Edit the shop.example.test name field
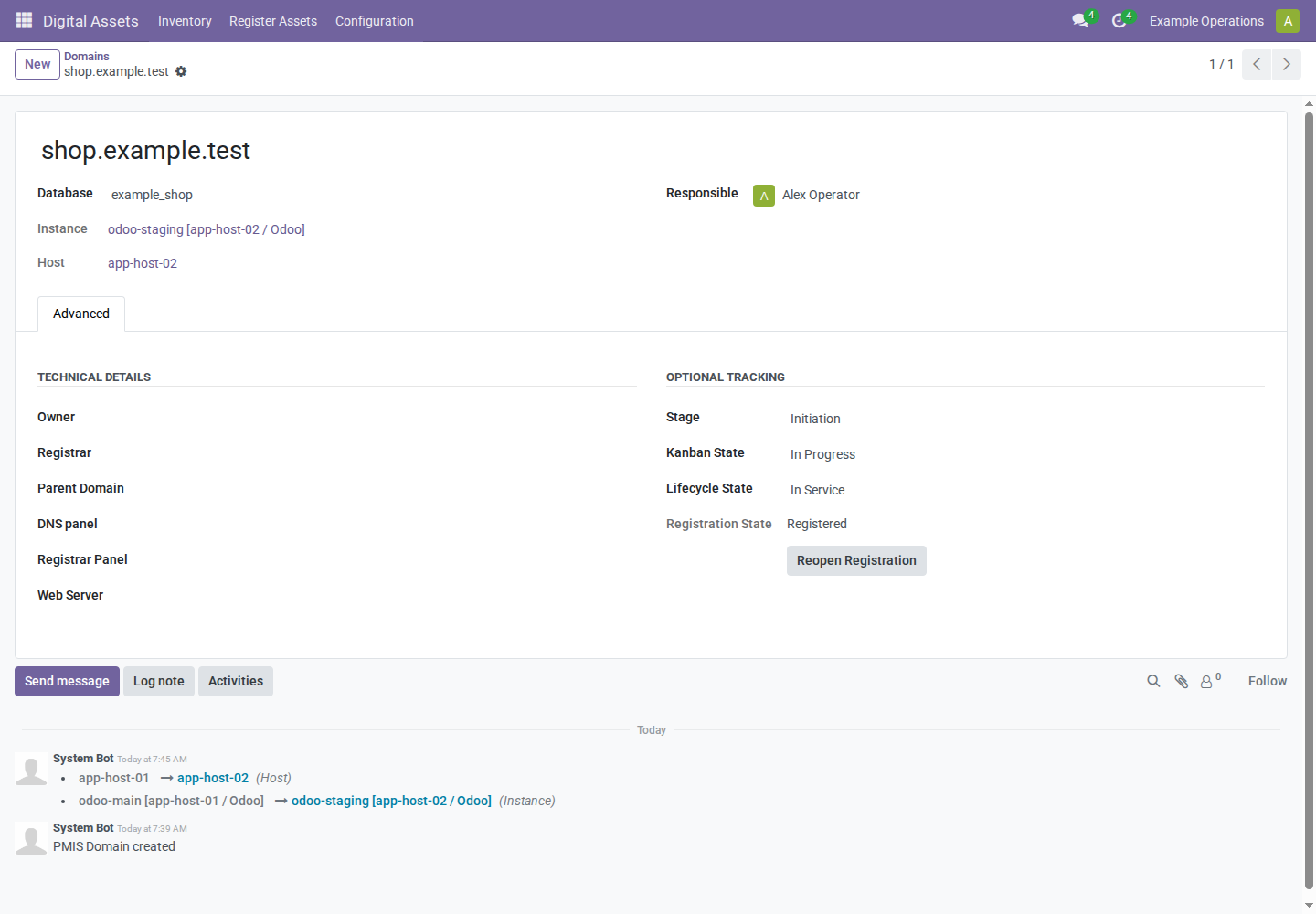Screen dimensions: 1316x914 pyautogui.click(x=146, y=150)
